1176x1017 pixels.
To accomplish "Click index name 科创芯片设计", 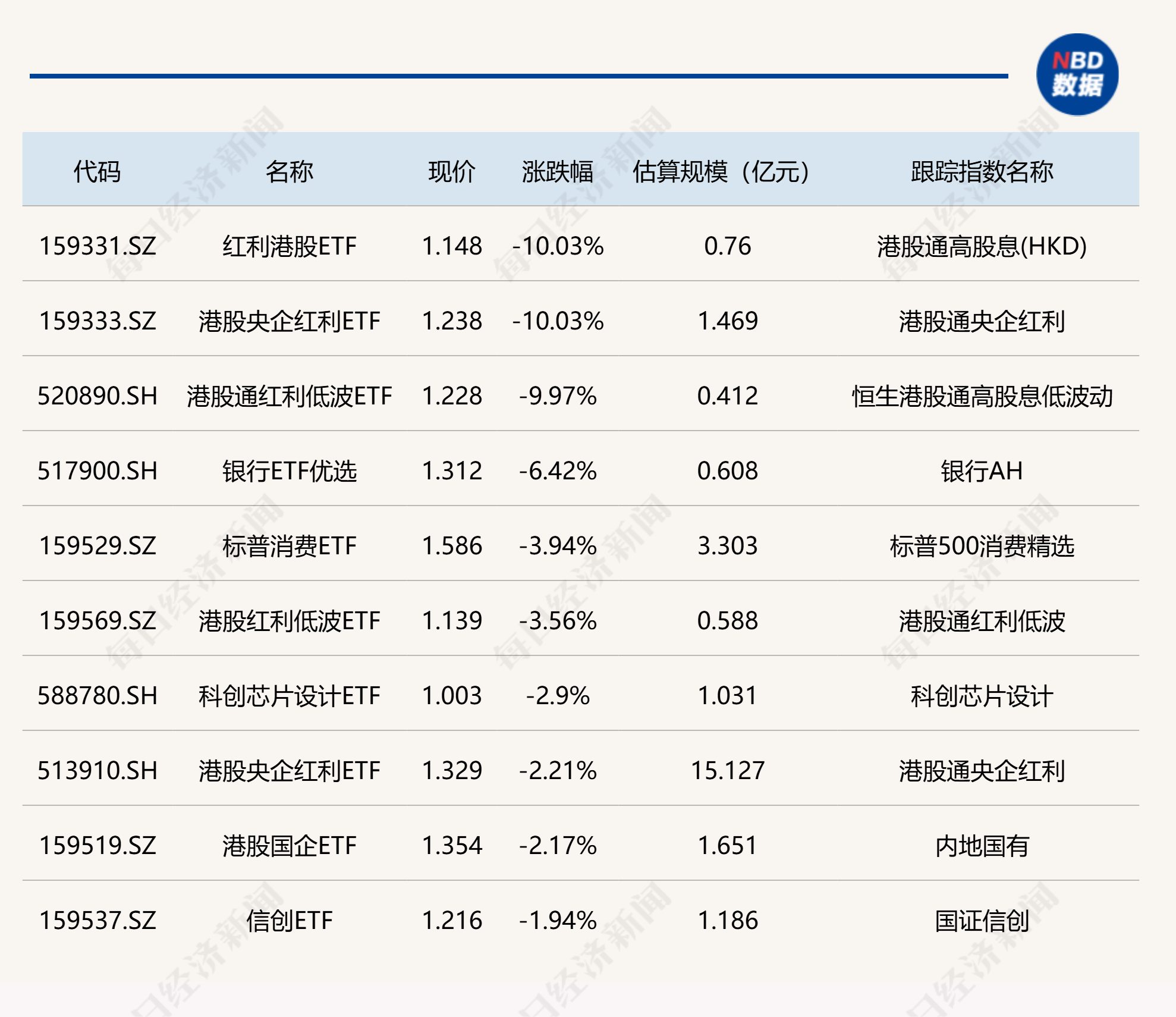I will coord(982,696).
